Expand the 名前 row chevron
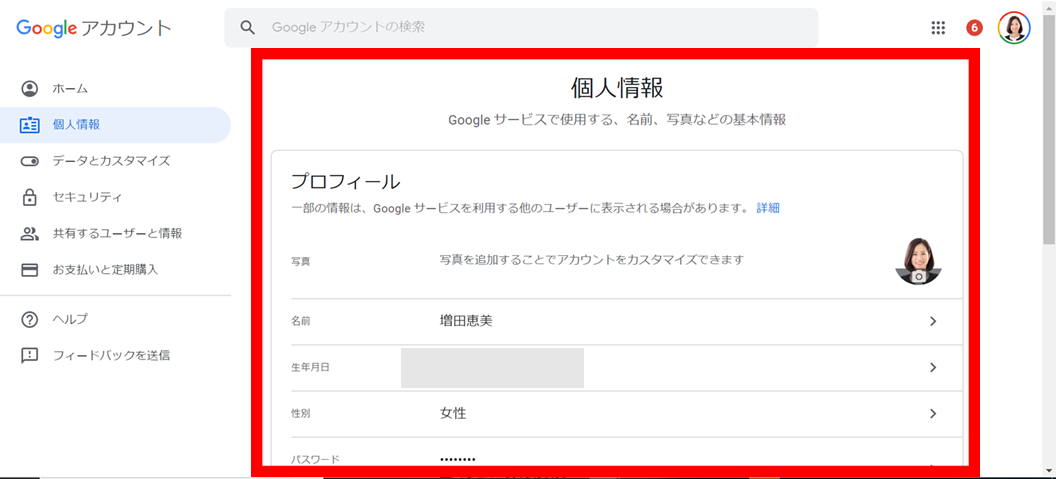 [x=933, y=321]
